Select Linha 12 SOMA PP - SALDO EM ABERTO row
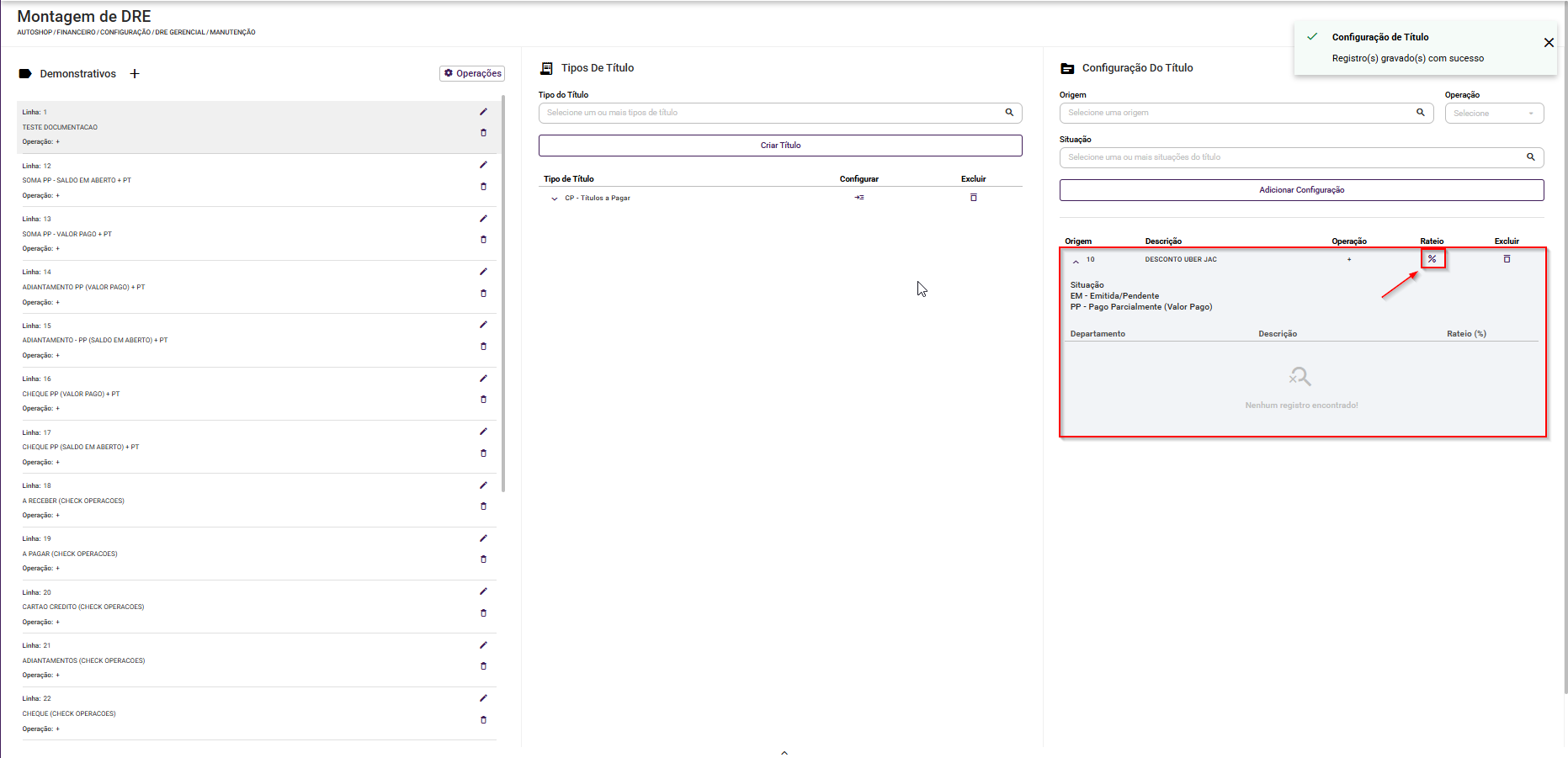 tap(257, 180)
